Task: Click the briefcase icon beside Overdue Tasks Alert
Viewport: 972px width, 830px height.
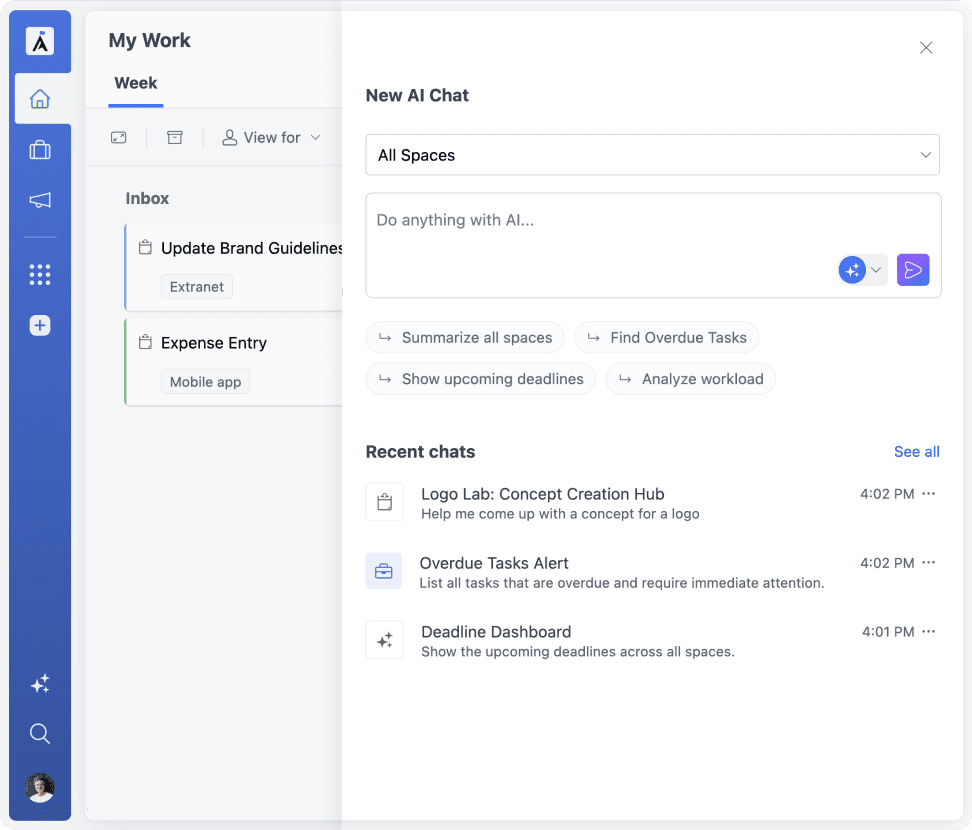Action: pyautogui.click(x=384, y=570)
